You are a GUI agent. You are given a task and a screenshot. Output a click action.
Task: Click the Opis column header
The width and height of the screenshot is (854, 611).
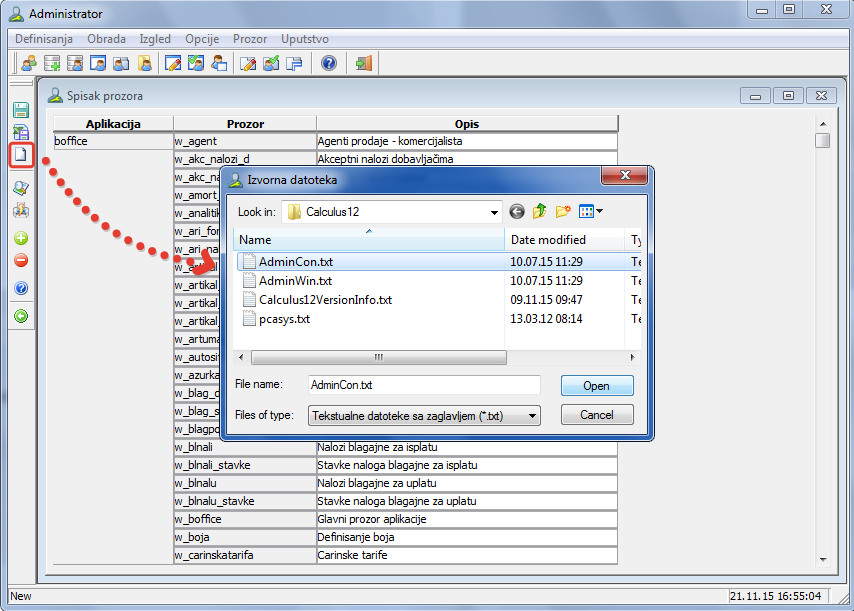coord(467,124)
